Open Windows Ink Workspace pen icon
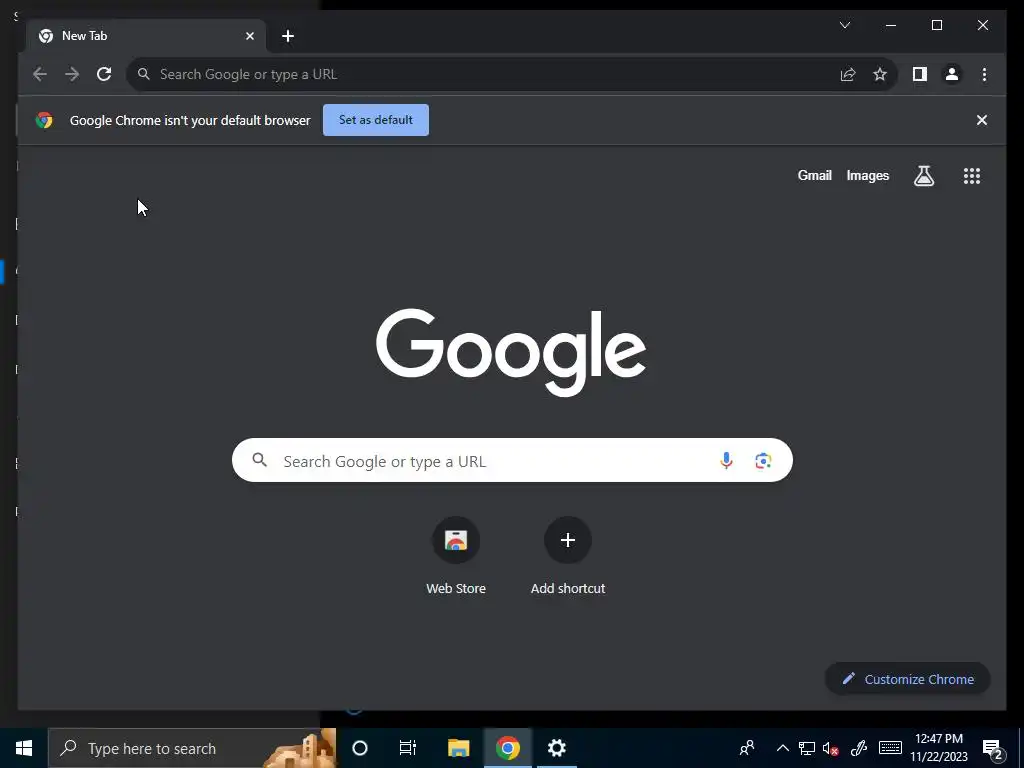The width and height of the screenshot is (1024, 768). coord(858,748)
